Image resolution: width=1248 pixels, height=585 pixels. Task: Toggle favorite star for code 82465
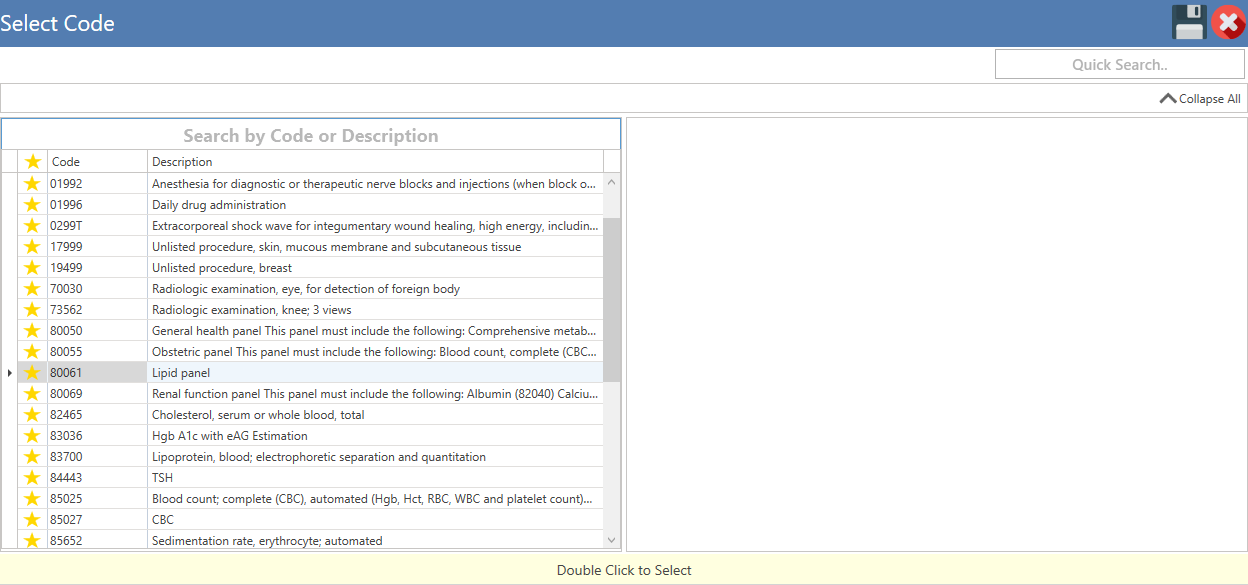click(33, 415)
